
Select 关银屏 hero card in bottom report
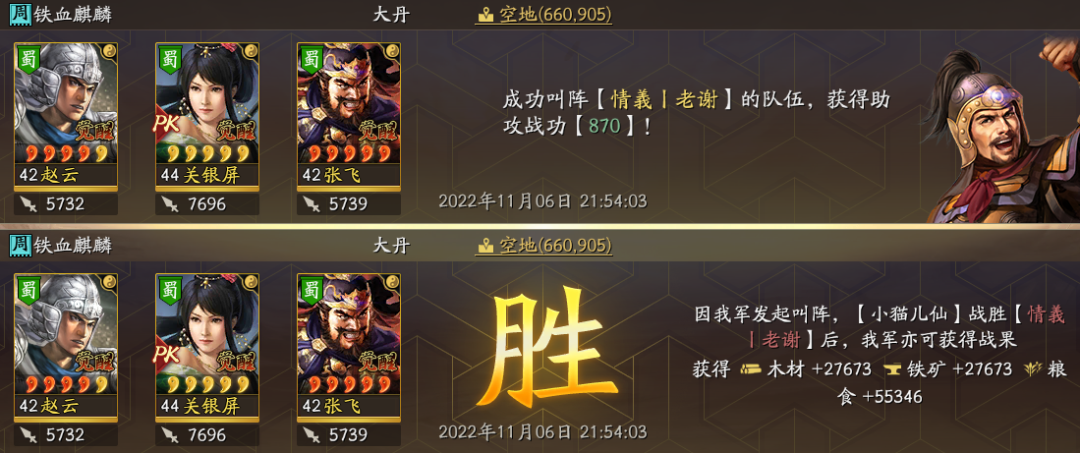coord(207,347)
